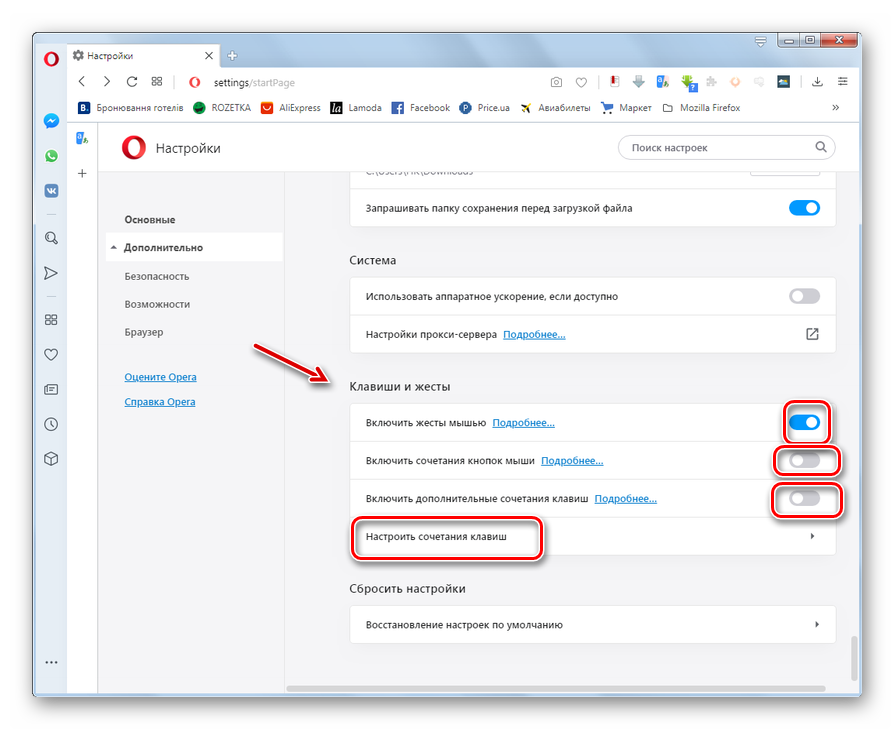Open Основные settings section
The image size is (895, 730).
(x=150, y=220)
